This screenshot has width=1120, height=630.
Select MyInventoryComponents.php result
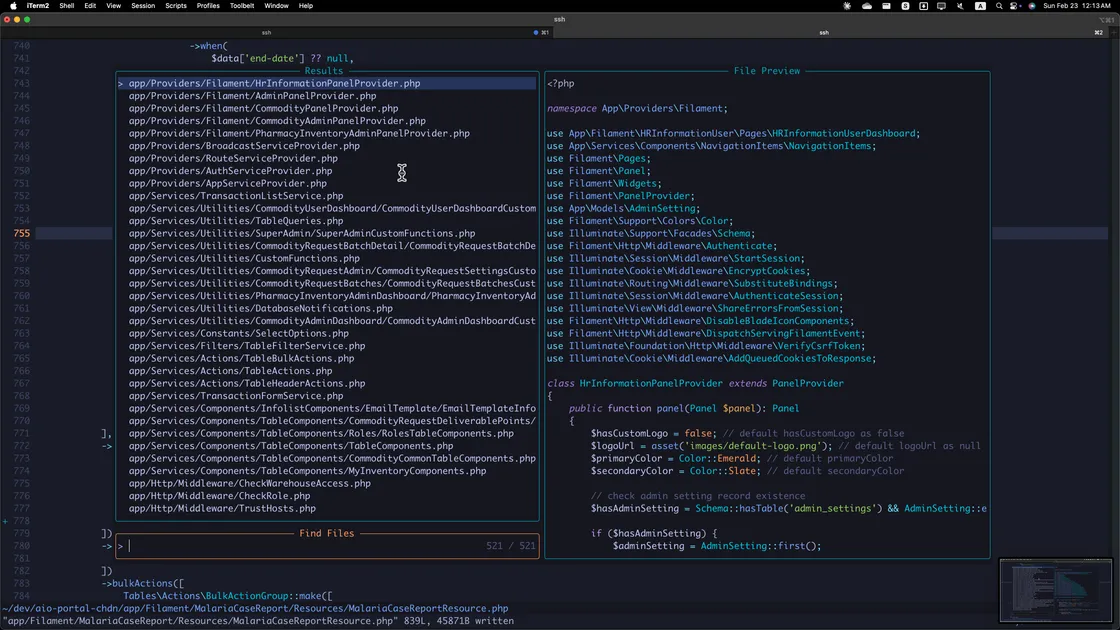click(307, 471)
